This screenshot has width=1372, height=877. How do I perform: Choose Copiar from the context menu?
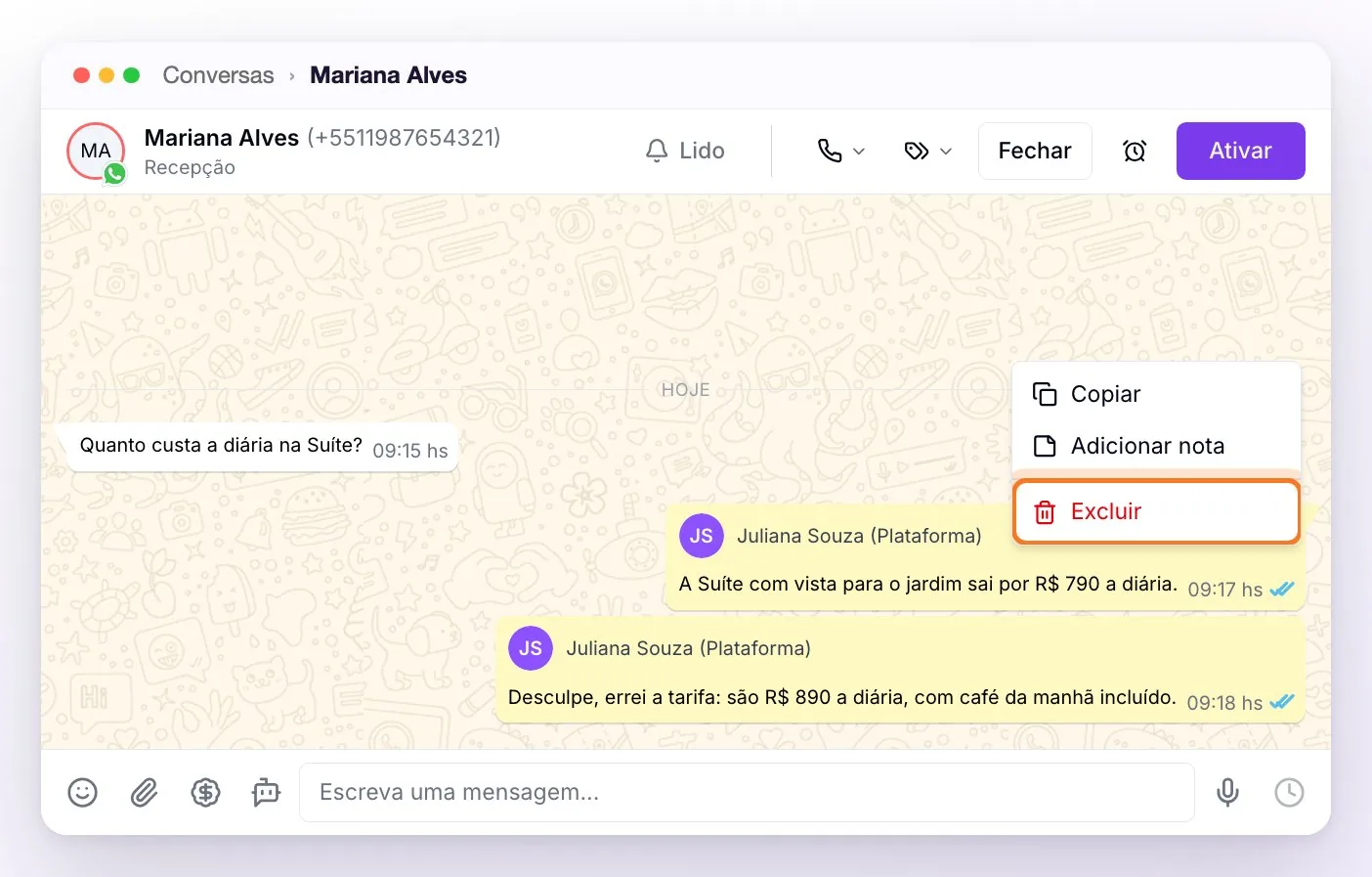point(1156,394)
